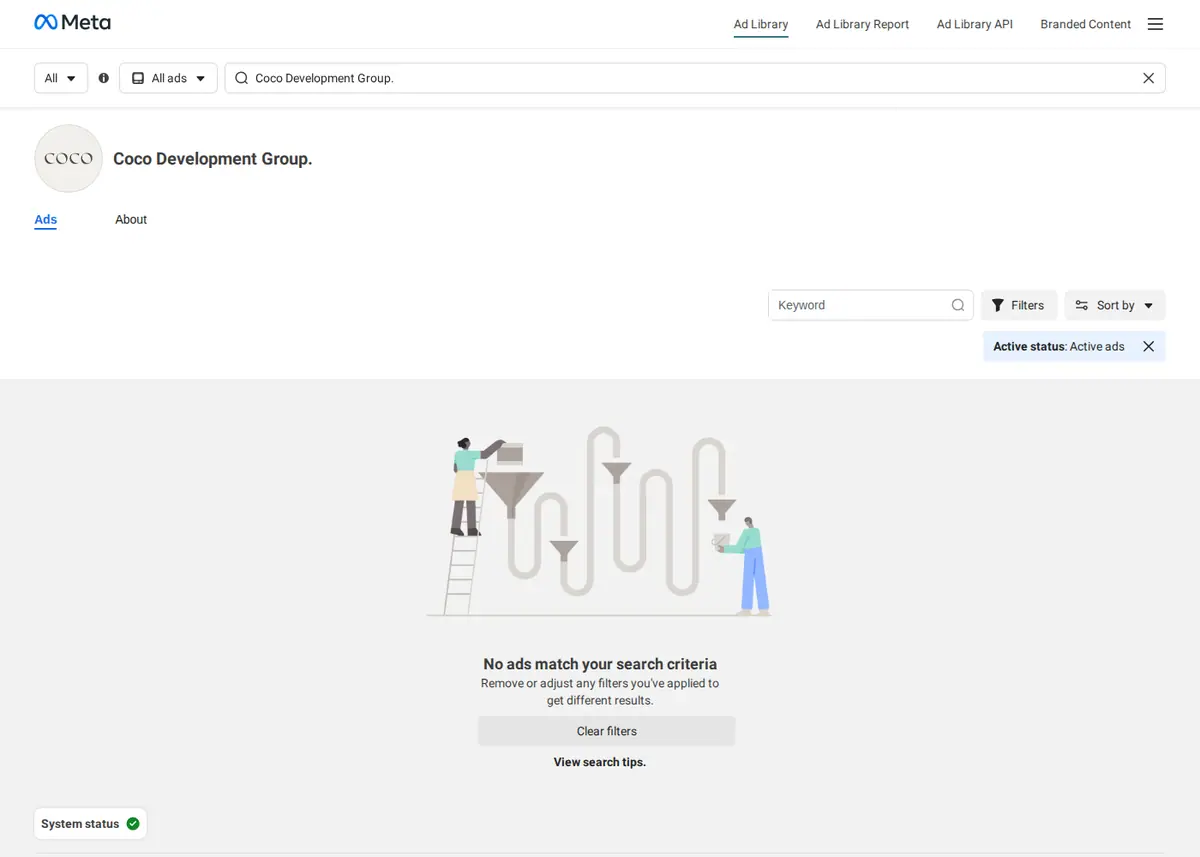Click the magnifier in Keyword field
Screen dimensions: 1200x857
(x=957, y=305)
